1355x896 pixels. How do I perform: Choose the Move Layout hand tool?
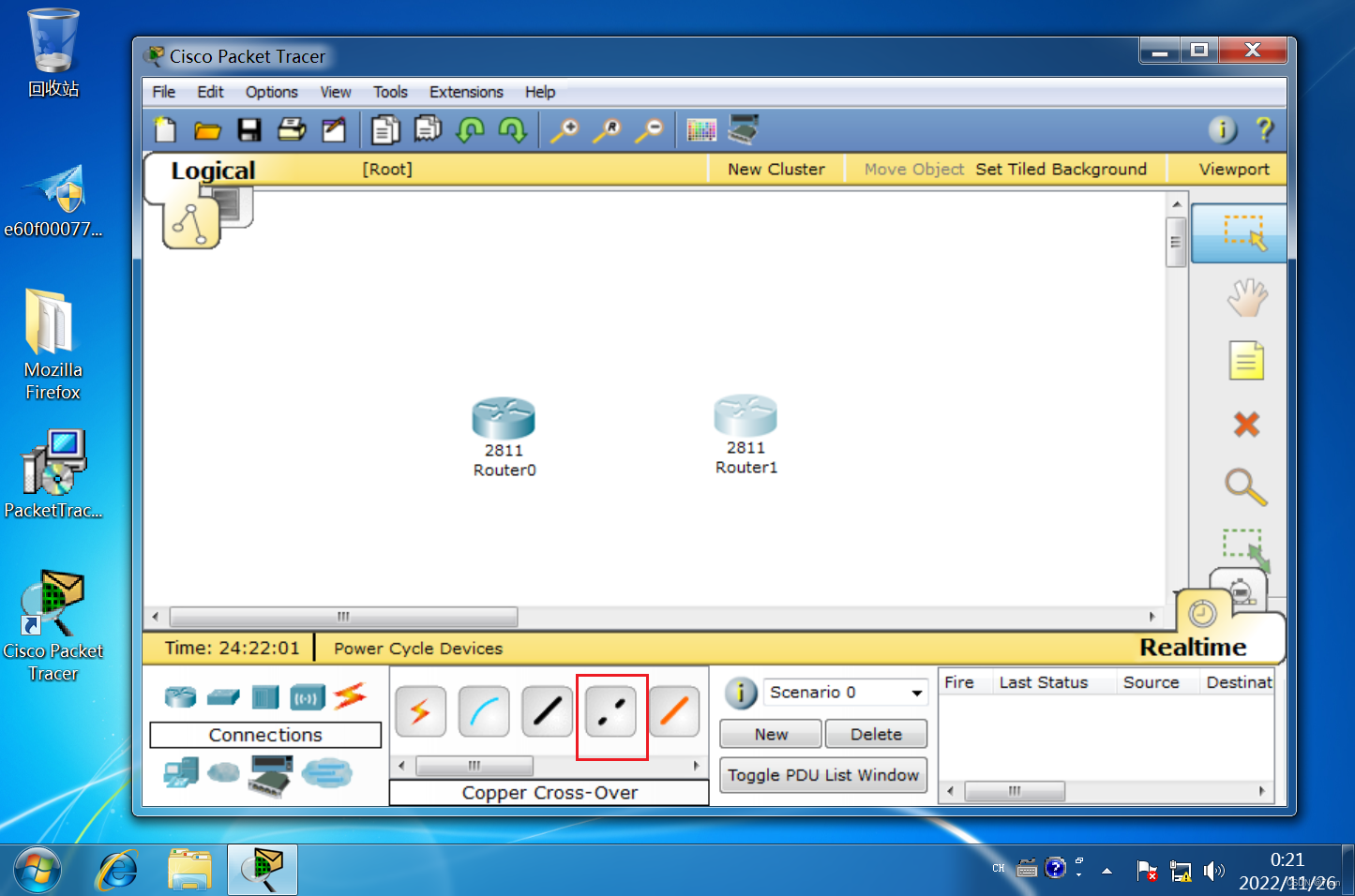click(1247, 299)
